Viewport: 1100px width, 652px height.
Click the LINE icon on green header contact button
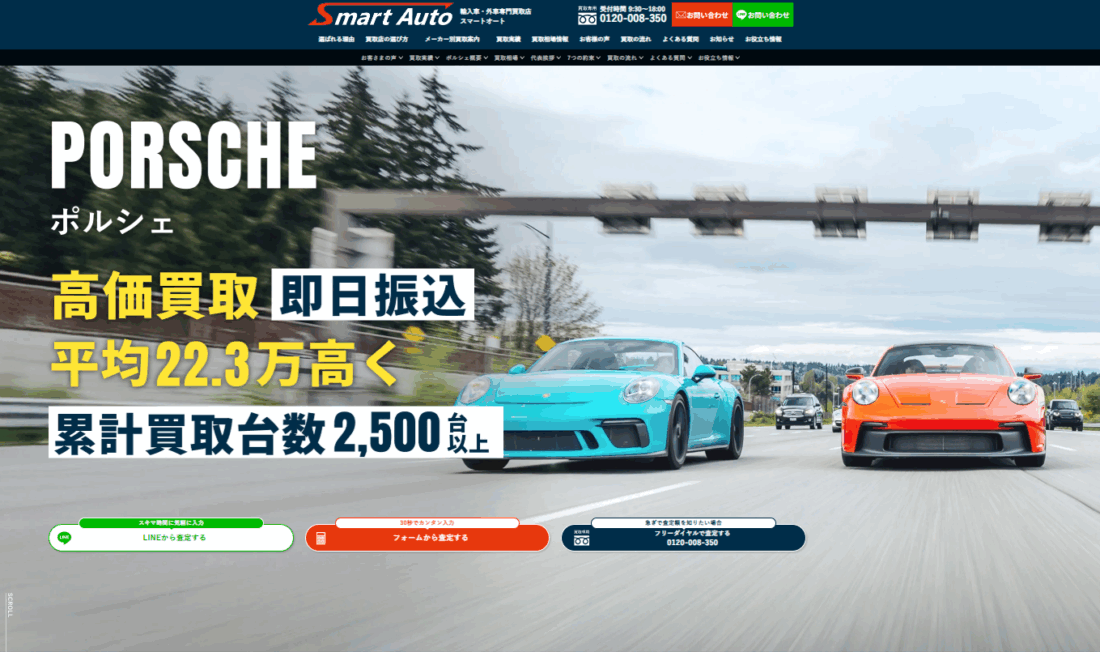(742, 15)
